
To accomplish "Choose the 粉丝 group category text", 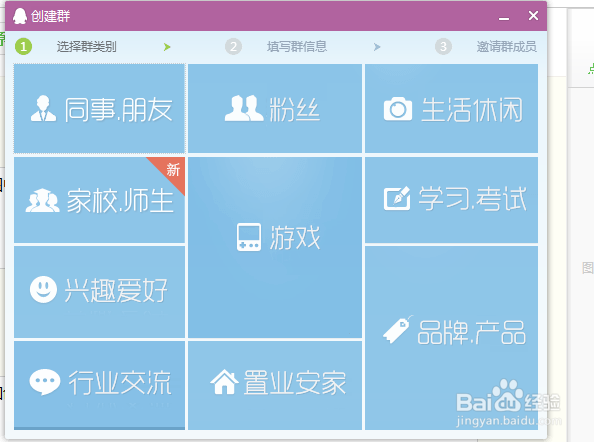I will point(294,109).
